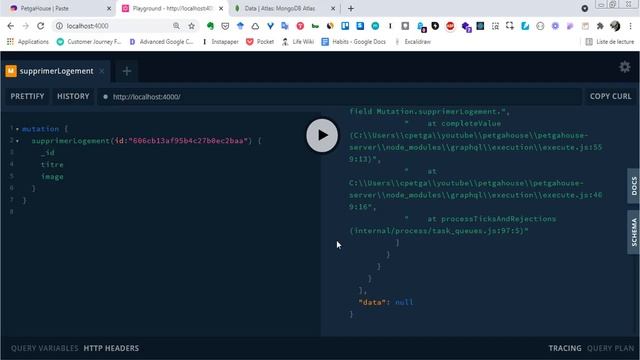Screen dimensions: 640x360
Task: Open the Trello extension
Action: pyautogui.click(x=345, y=26)
